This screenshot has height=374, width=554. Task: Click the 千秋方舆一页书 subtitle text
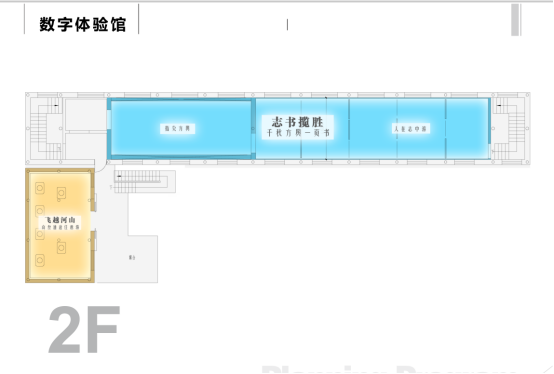(298, 133)
